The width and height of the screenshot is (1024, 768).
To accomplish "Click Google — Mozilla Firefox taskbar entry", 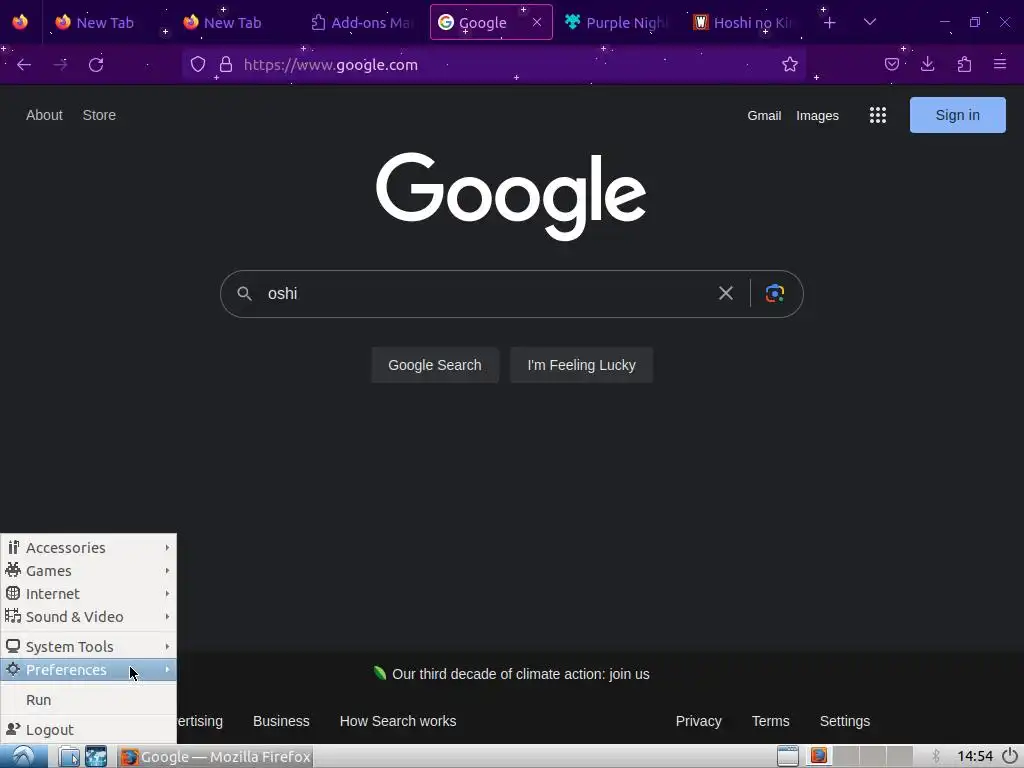I will coord(216,756).
